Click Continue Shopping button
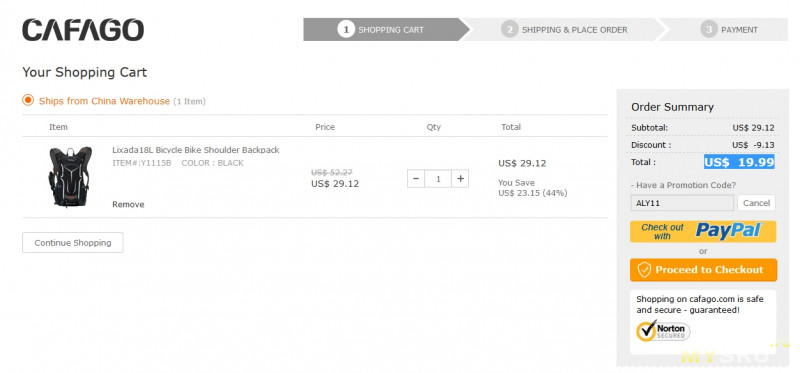The height and width of the screenshot is (373, 800). pos(72,243)
